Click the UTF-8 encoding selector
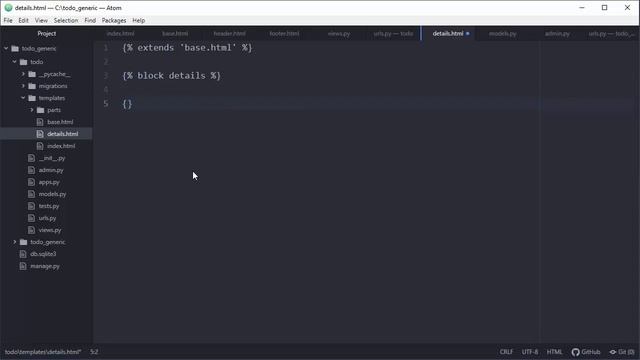 530,352
